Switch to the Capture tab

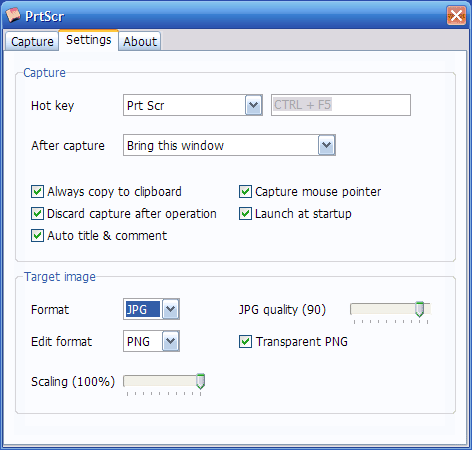(x=32, y=42)
